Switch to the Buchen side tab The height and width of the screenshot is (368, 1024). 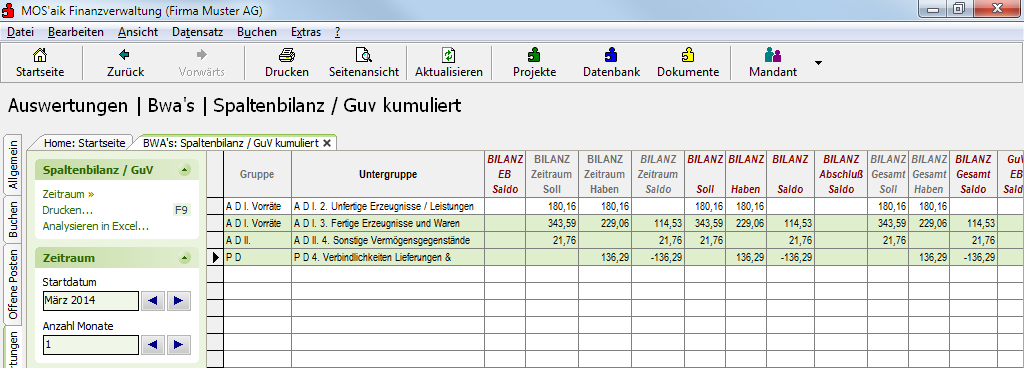[x=13, y=219]
